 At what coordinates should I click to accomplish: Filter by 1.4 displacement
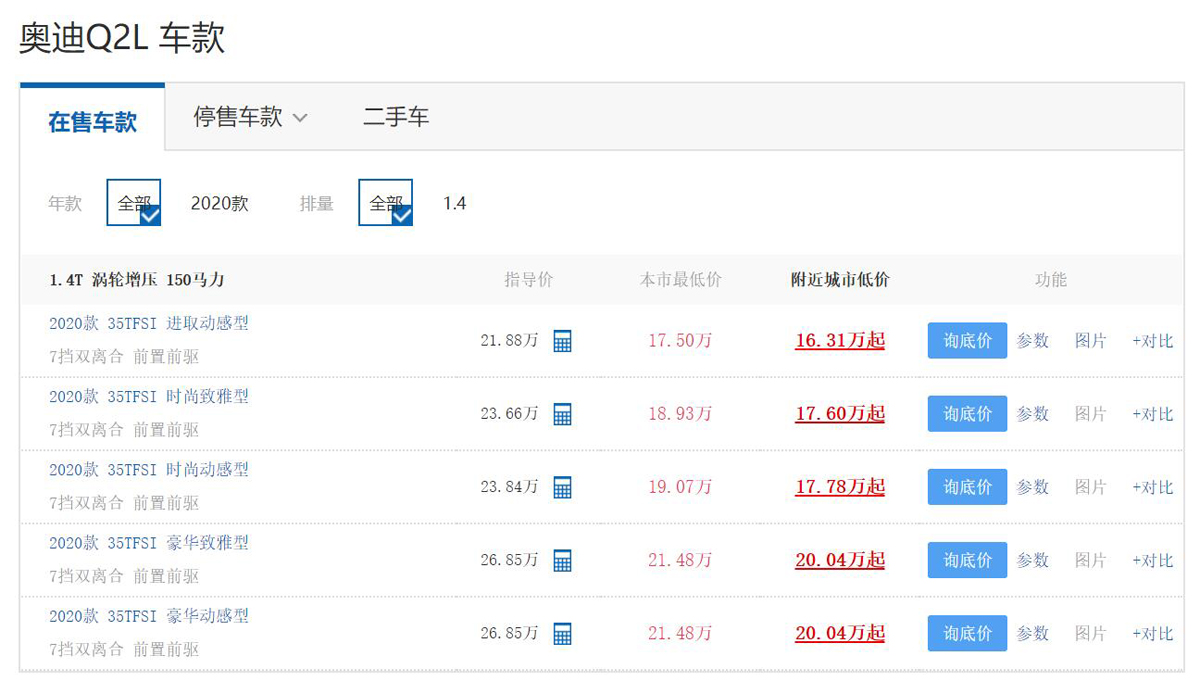pyautogui.click(x=455, y=203)
